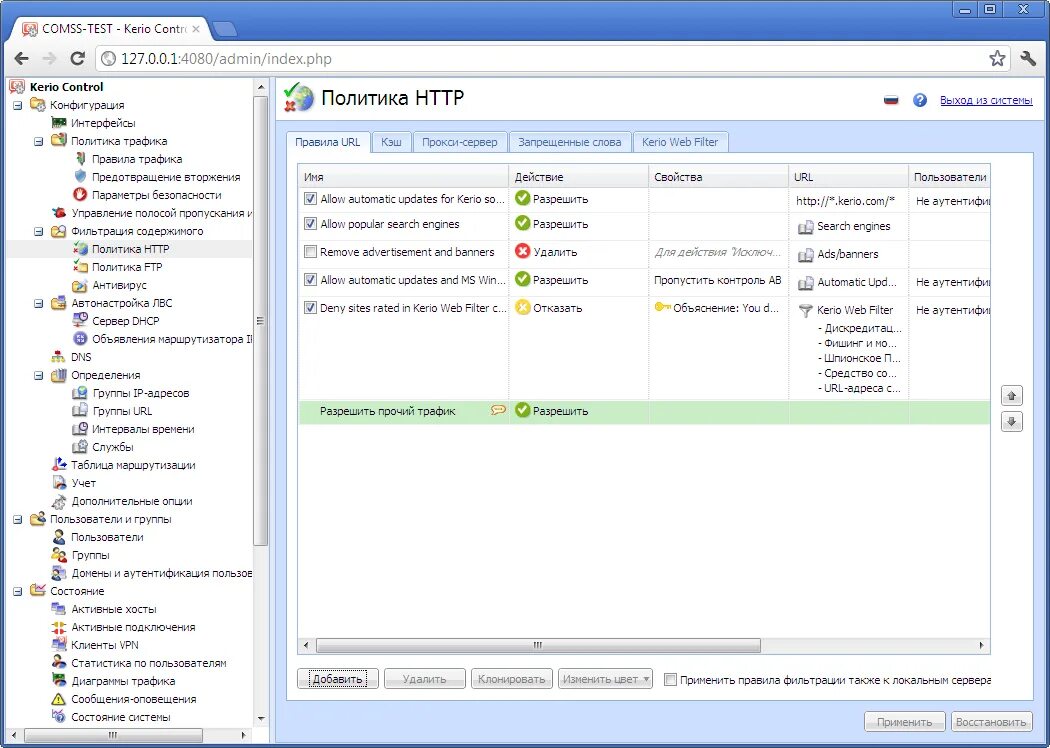The height and width of the screenshot is (748, 1050).
Task: Click the Russian flag language icon
Action: (x=891, y=100)
